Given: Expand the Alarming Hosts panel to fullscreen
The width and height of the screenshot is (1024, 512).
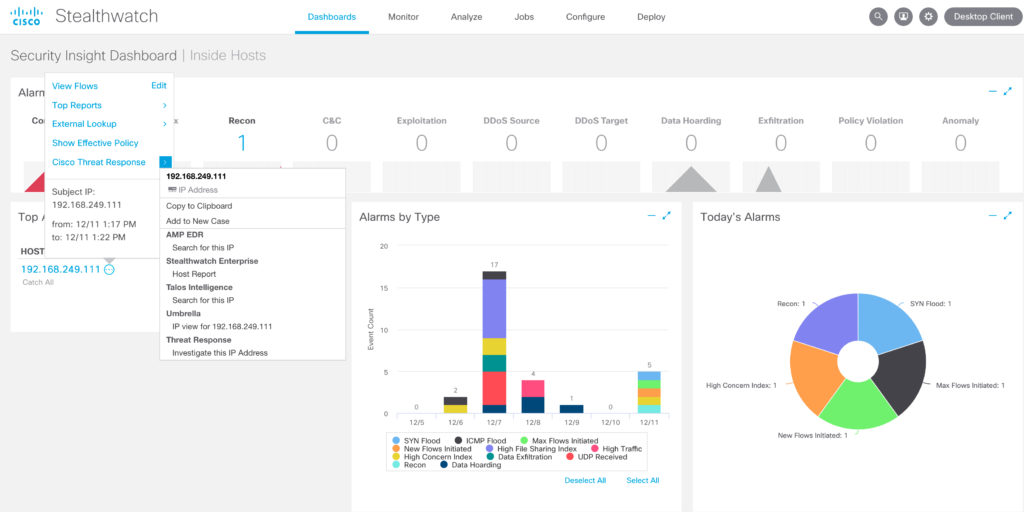Looking at the screenshot, I should pos(1008,91).
